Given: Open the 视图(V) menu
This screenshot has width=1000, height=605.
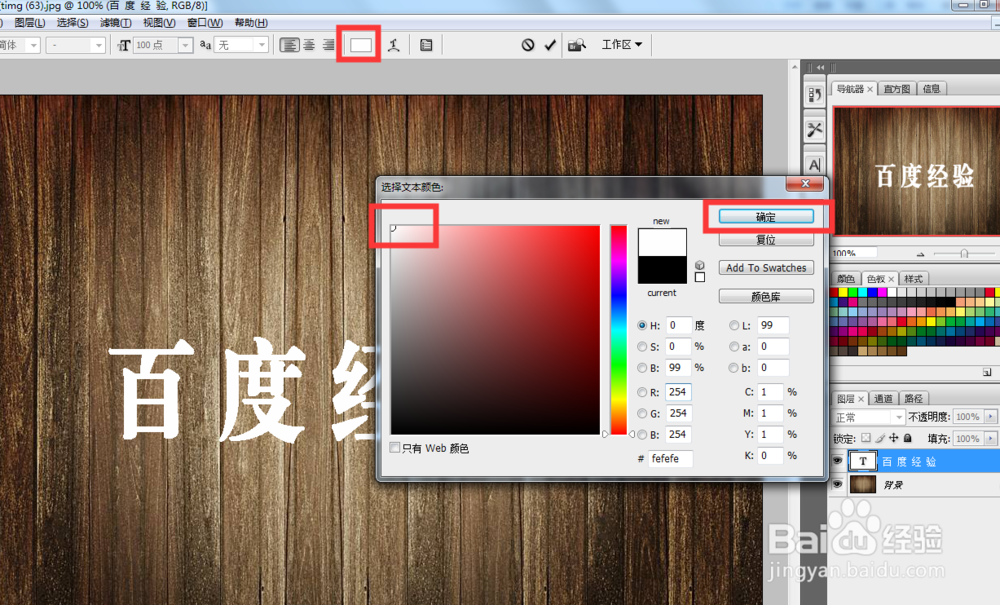Looking at the screenshot, I should click(159, 23).
